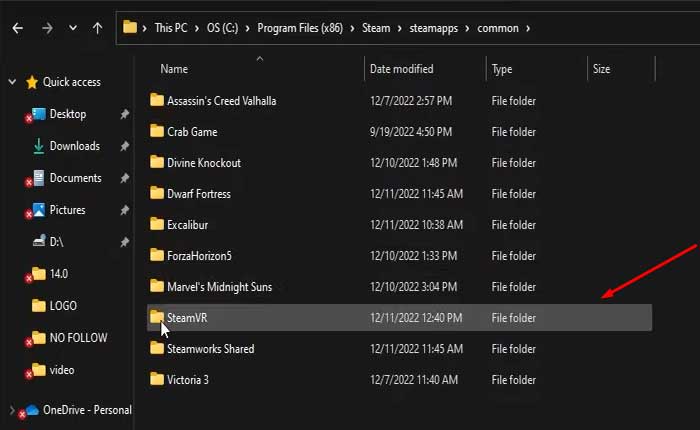Click the Quick access star icon
700x430 pixels.
click(x=32, y=82)
